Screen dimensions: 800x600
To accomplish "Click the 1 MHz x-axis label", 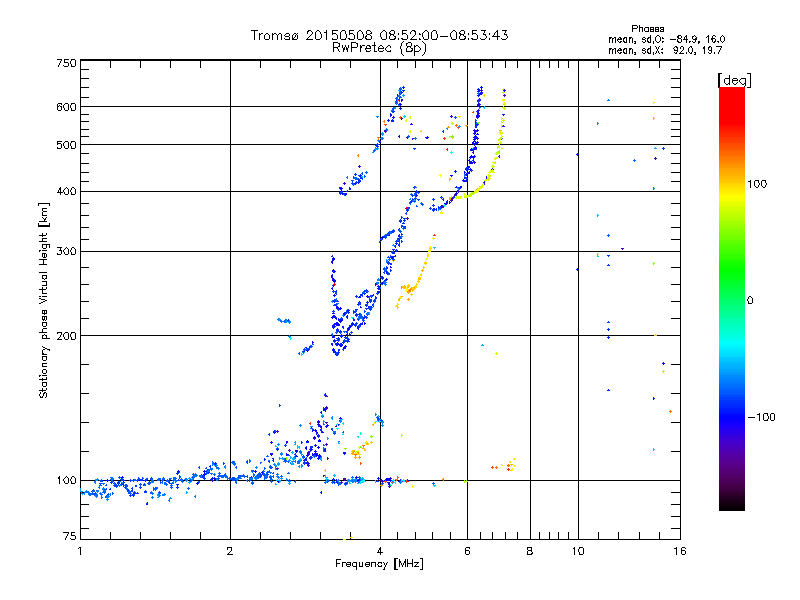I will click(x=80, y=551).
